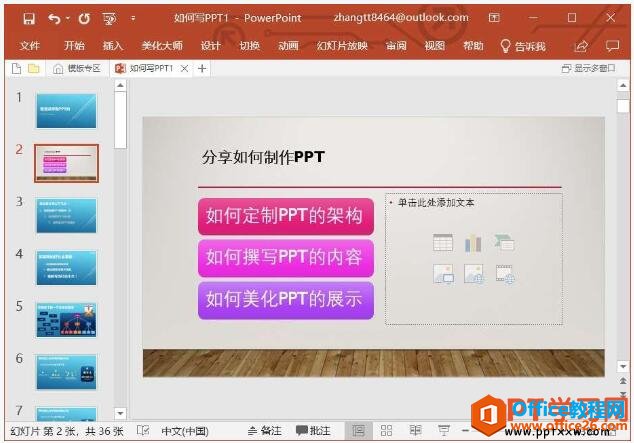
Task: Click slide editor scroll up arrow
Action: click(x=623, y=85)
